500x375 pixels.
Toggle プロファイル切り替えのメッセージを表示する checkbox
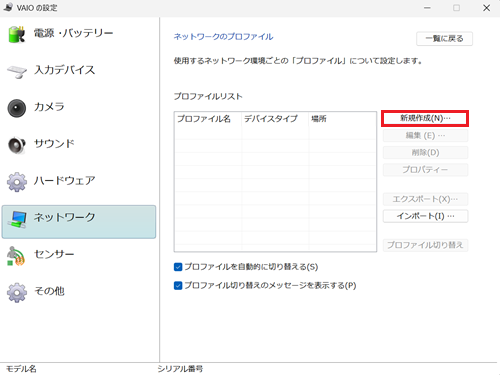(x=178, y=286)
